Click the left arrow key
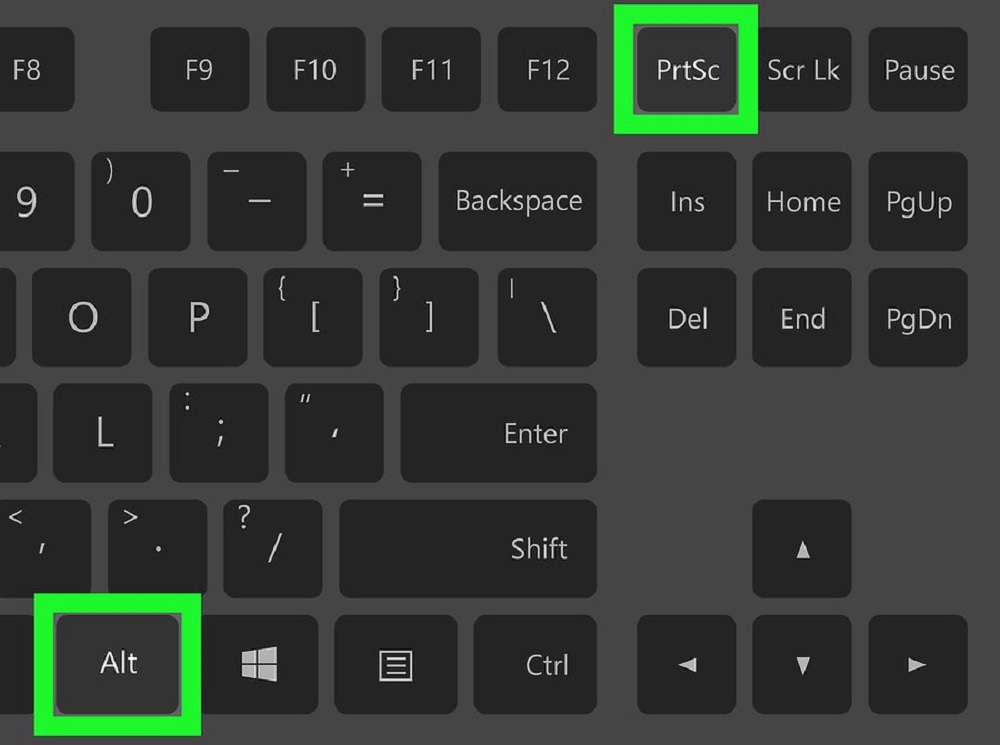Screen dimensions: 1000x745 687,664
